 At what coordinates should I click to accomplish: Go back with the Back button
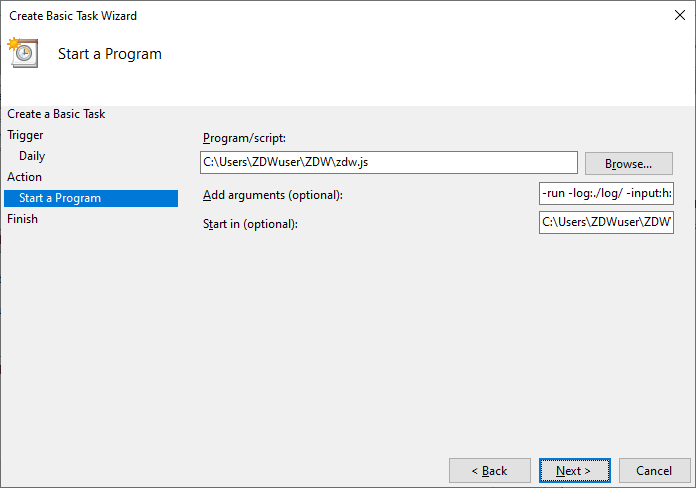490,470
